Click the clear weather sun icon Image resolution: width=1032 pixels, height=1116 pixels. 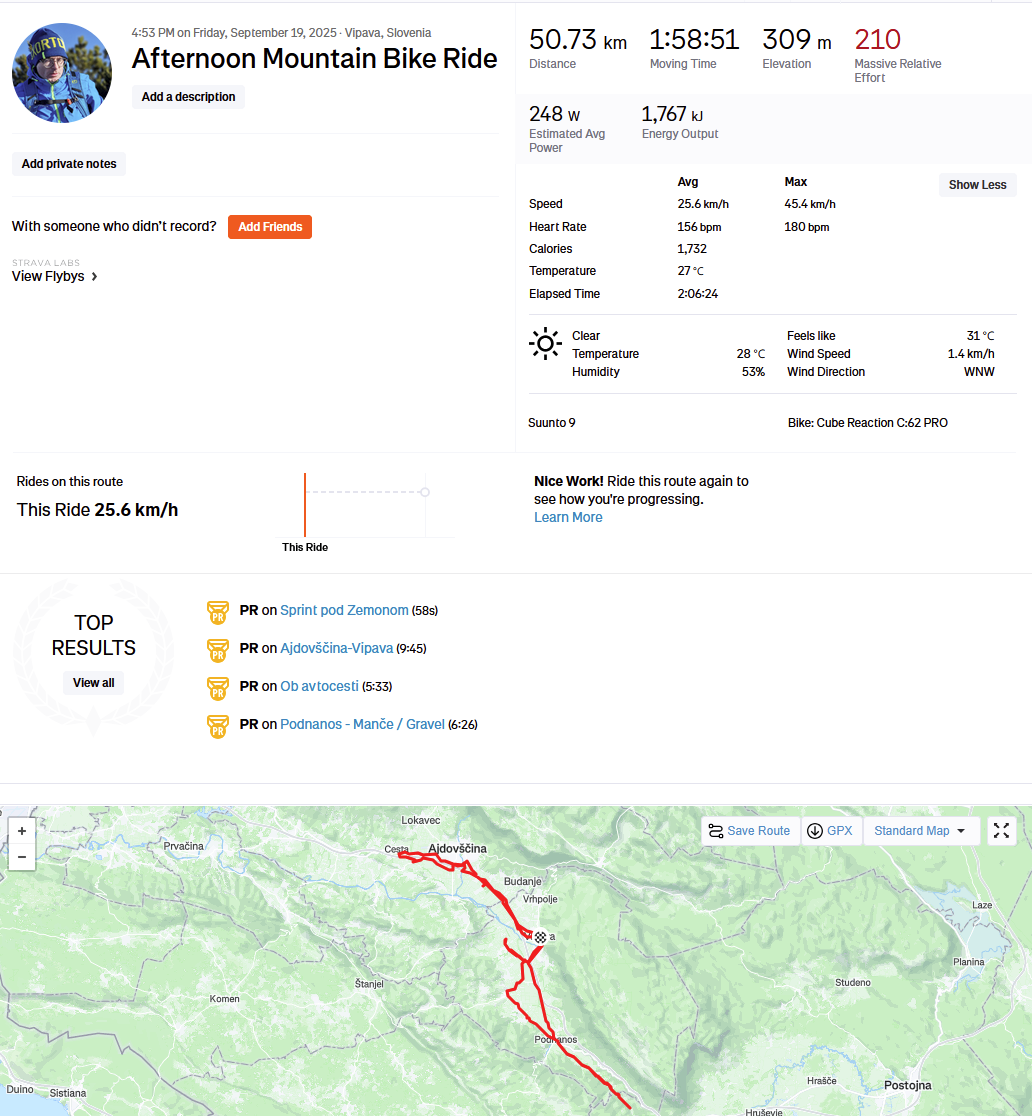click(x=545, y=344)
